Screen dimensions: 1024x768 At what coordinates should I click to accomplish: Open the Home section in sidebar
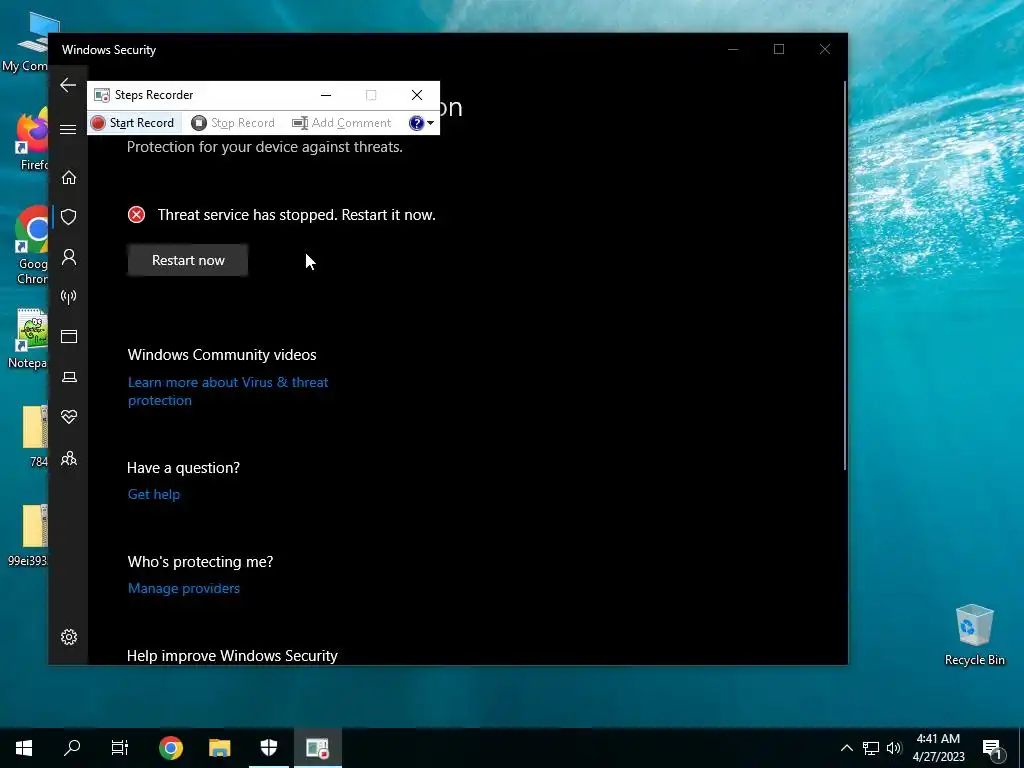tap(69, 178)
